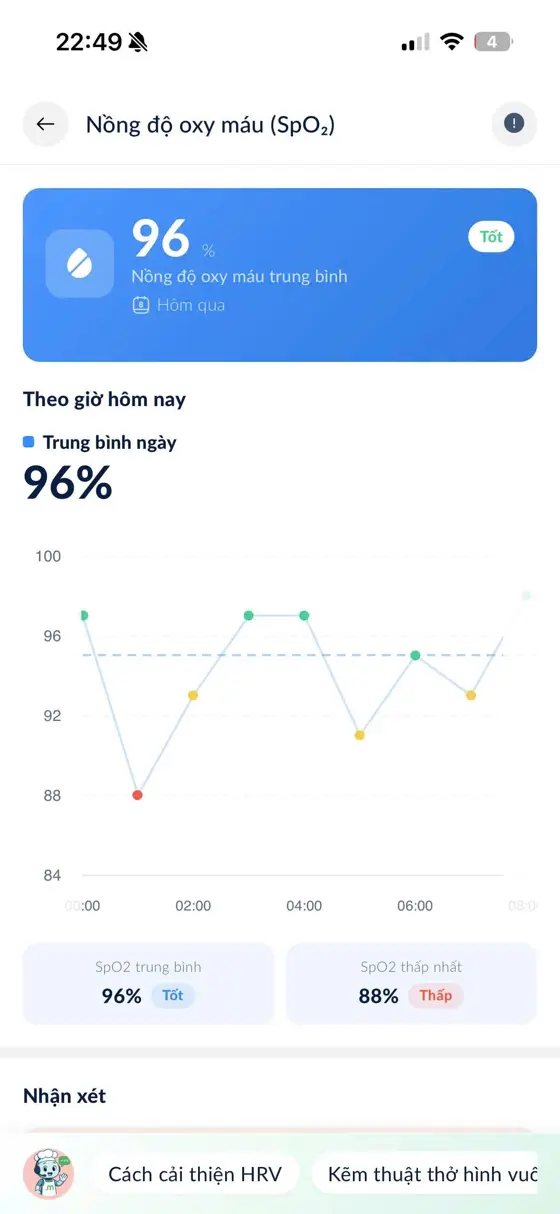Tap the Wi-Fi status icon
Viewport: 560px width, 1214px height.
452,42
